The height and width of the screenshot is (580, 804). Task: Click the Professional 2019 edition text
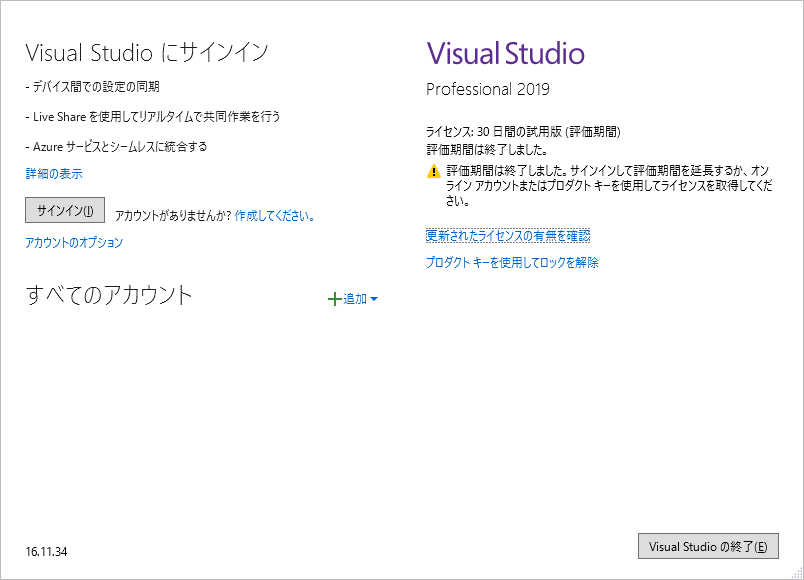coord(488,89)
